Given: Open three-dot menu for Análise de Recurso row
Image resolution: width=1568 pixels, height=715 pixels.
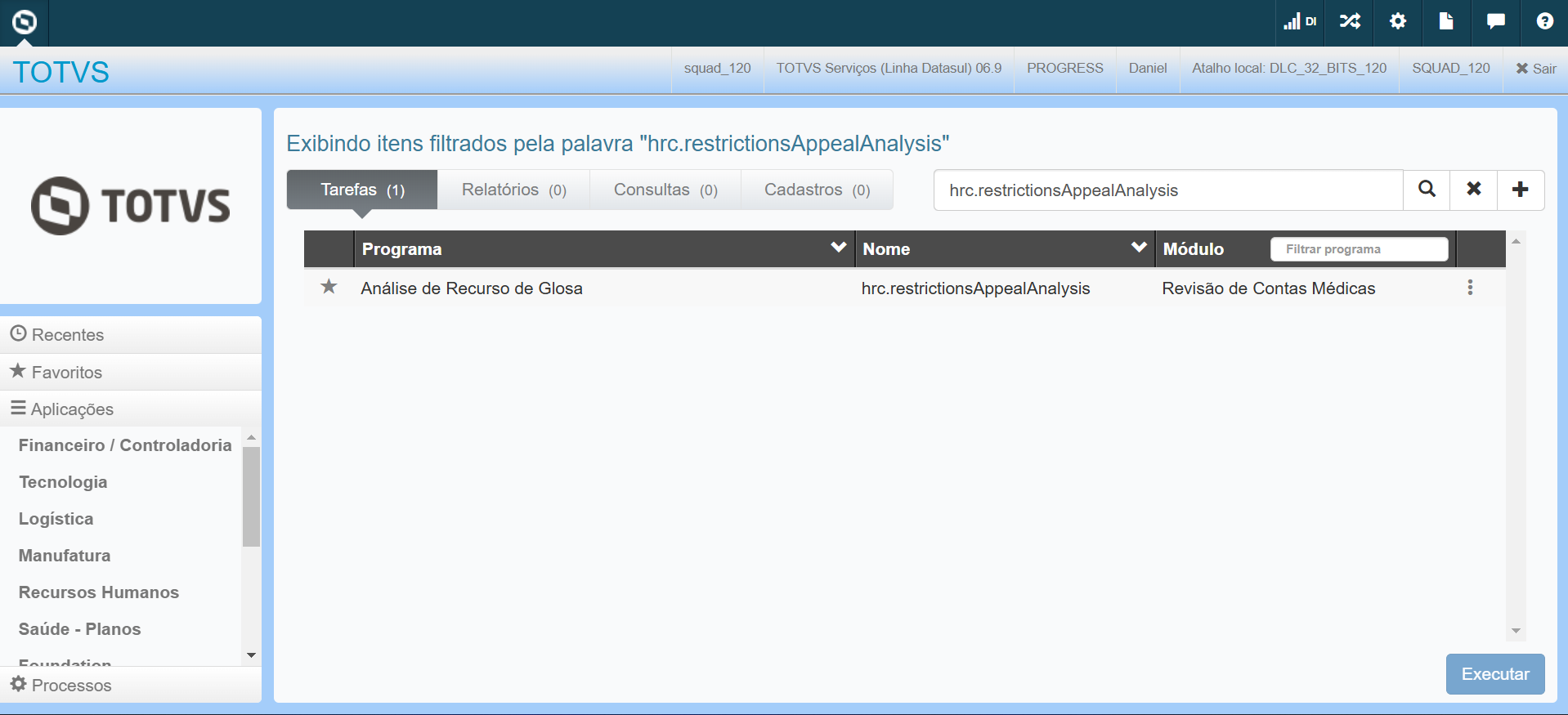Looking at the screenshot, I should (x=1470, y=288).
